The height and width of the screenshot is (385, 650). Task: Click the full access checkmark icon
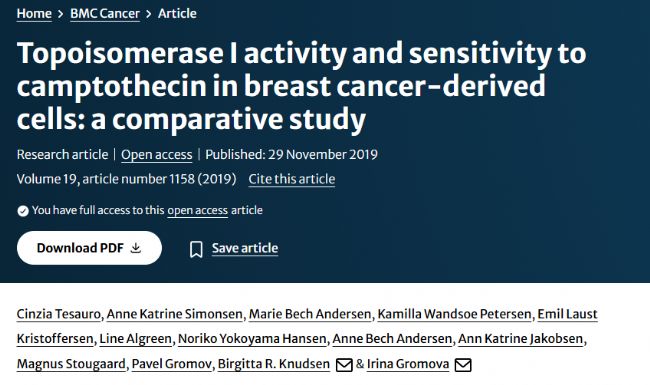(x=23, y=211)
